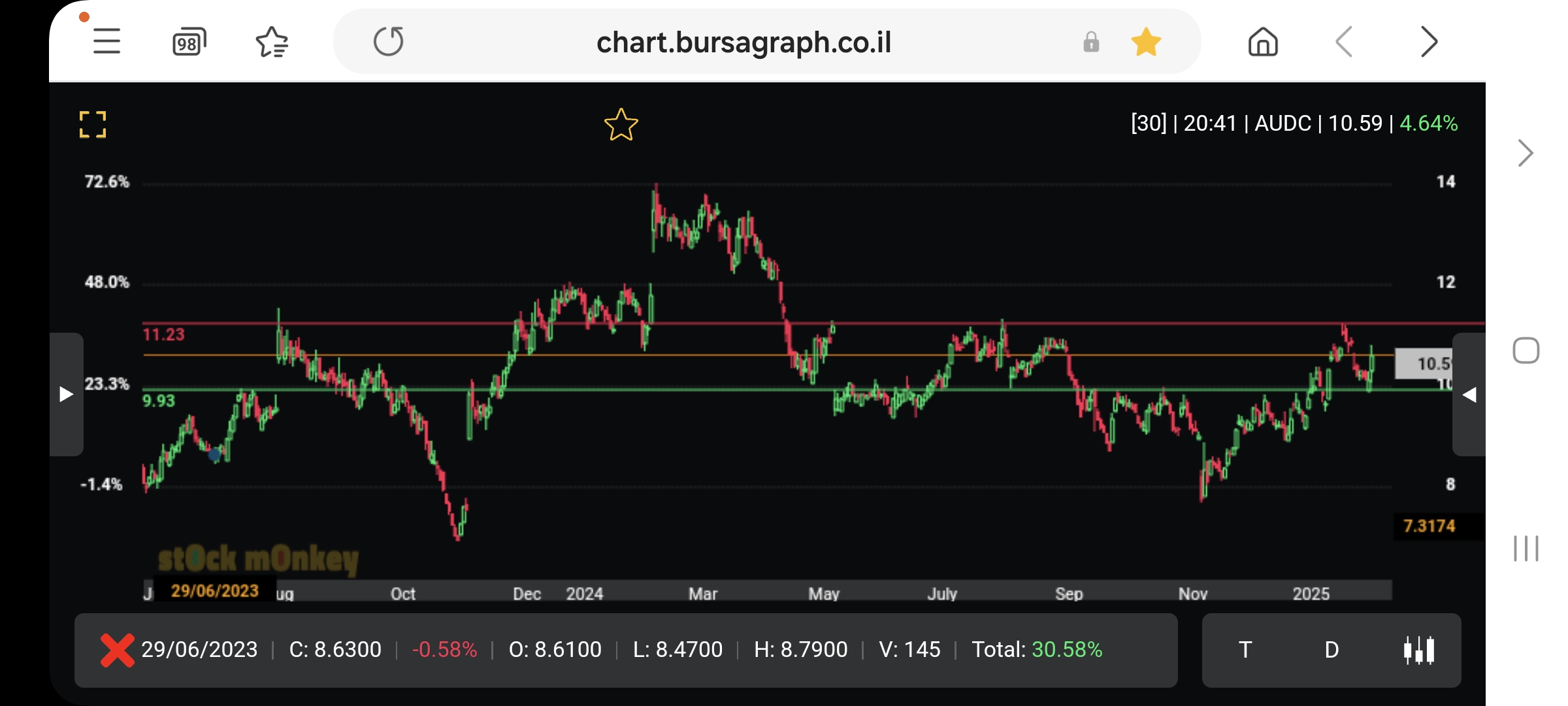Navigate forward with right arrow

point(1429,42)
